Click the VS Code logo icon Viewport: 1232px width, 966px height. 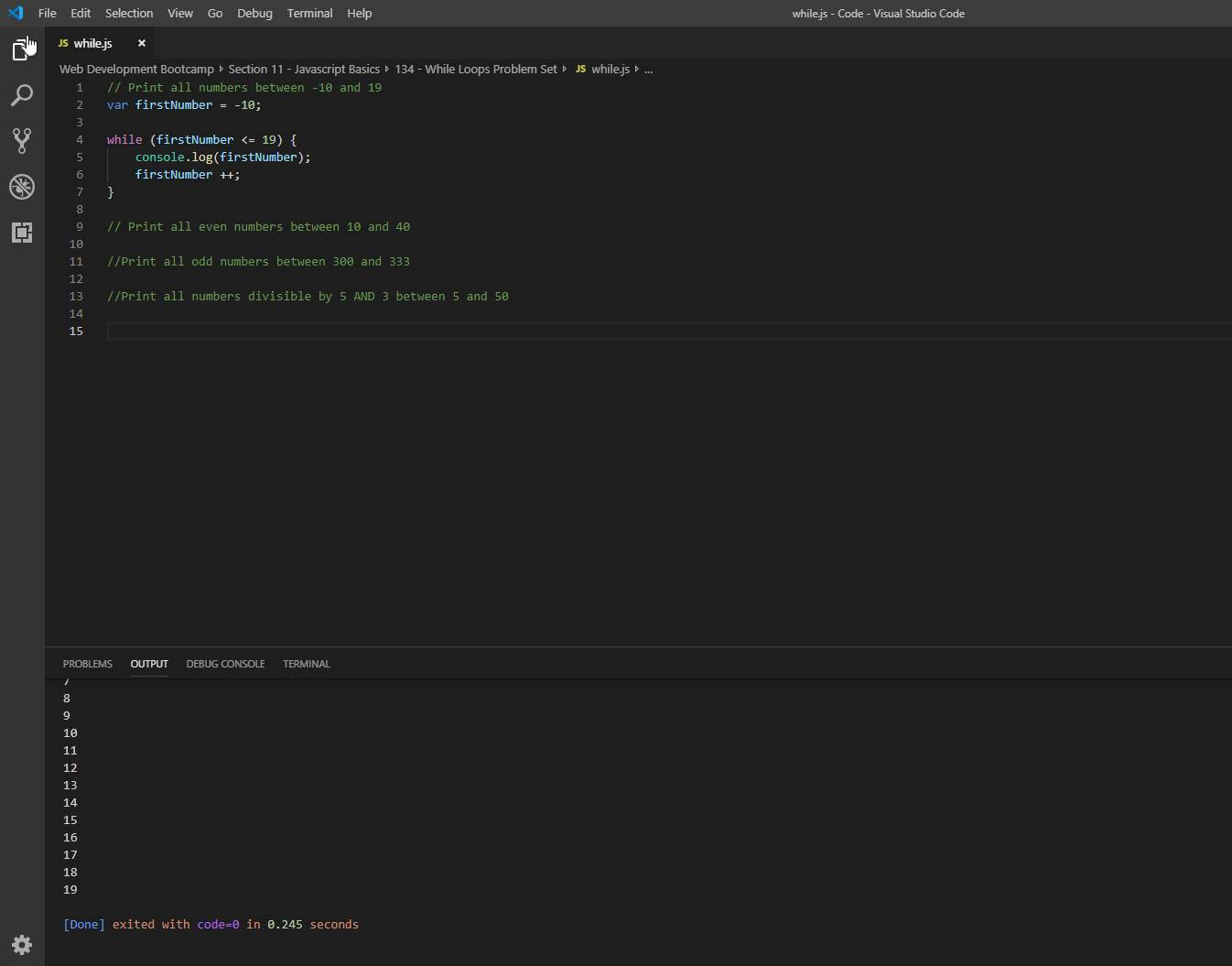click(x=16, y=13)
